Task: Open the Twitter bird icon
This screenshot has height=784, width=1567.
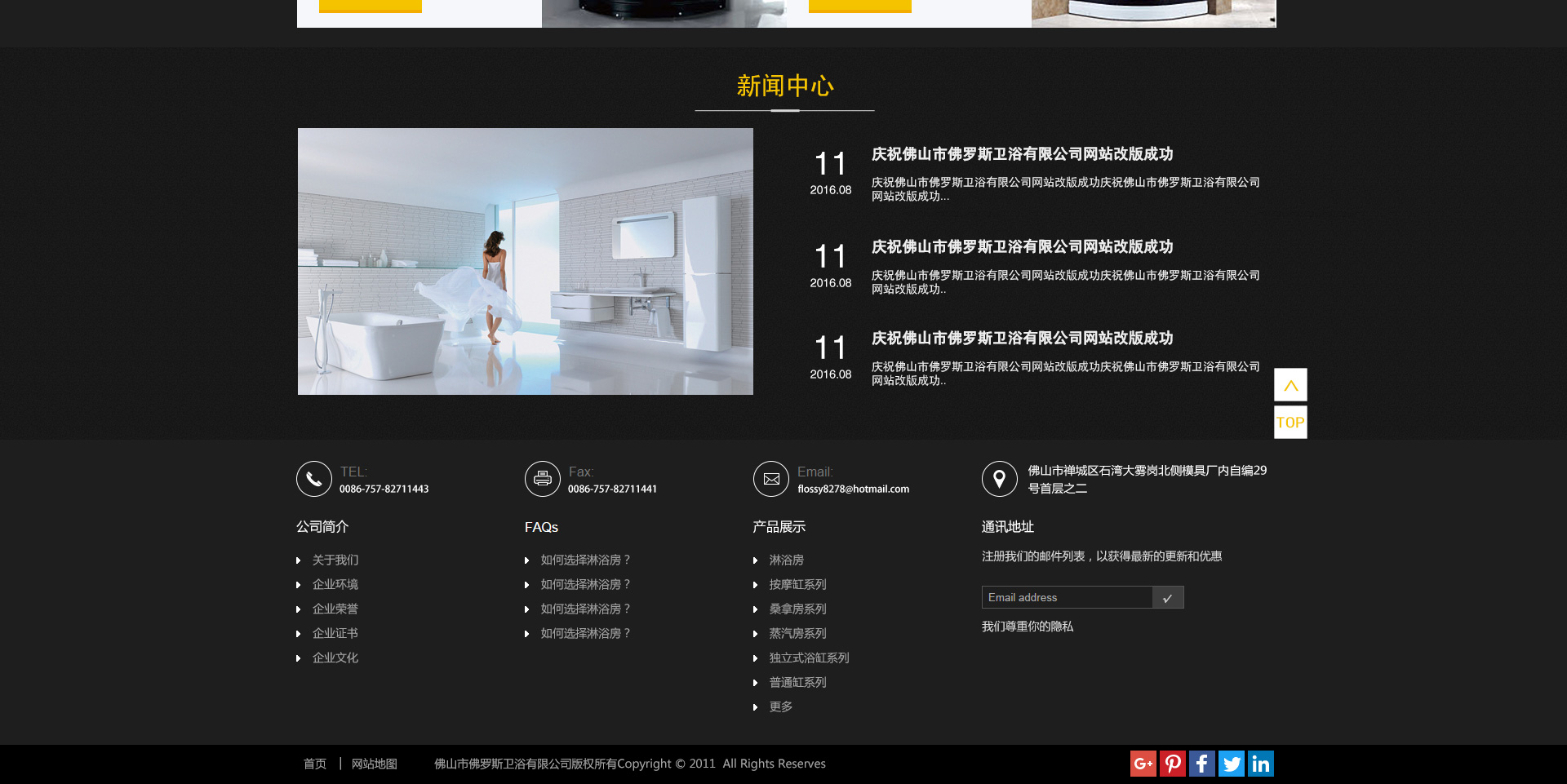Action: tap(1232, 764)
